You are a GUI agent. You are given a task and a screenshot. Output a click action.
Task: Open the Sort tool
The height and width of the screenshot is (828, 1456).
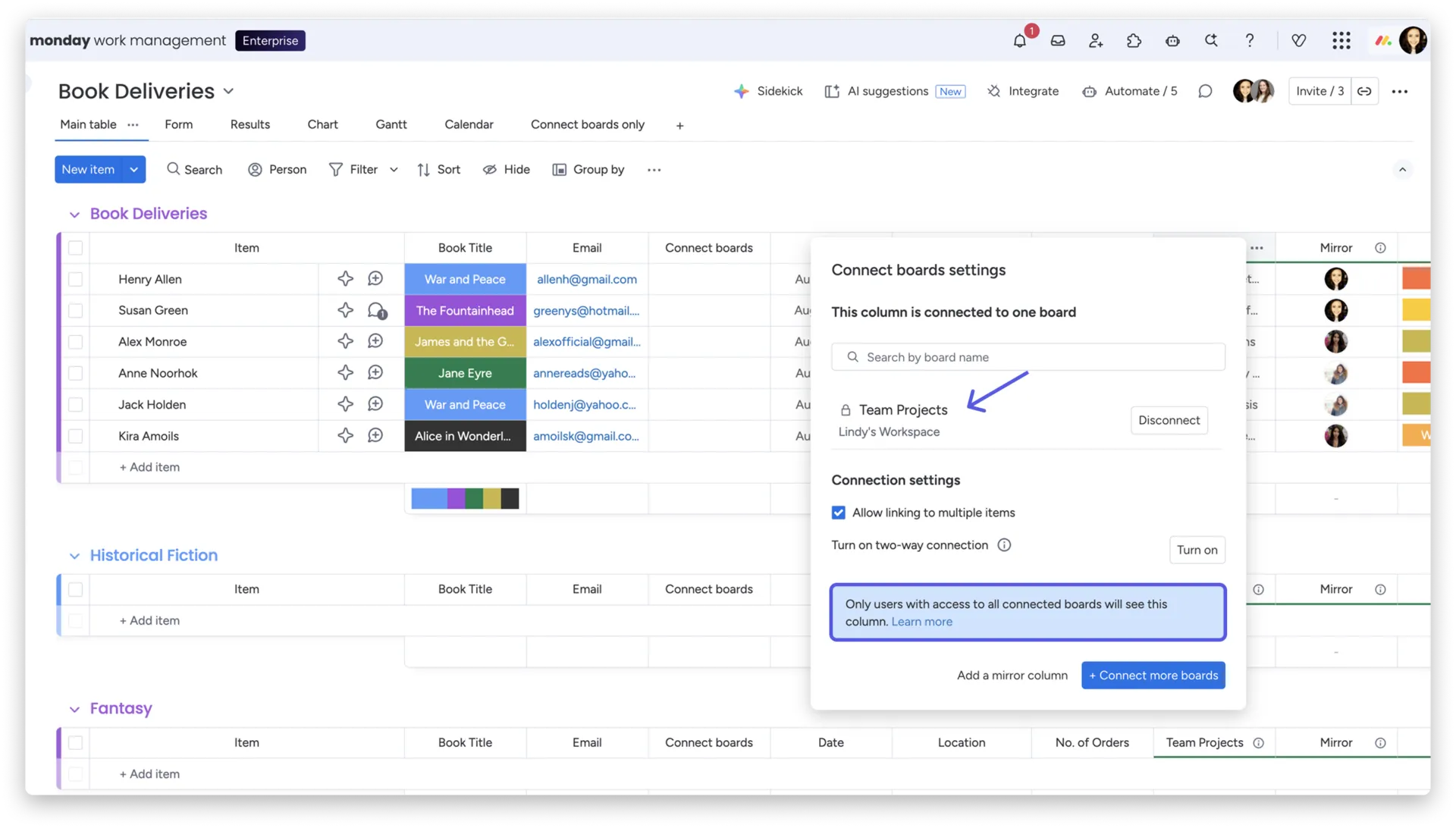coord(439,170)
